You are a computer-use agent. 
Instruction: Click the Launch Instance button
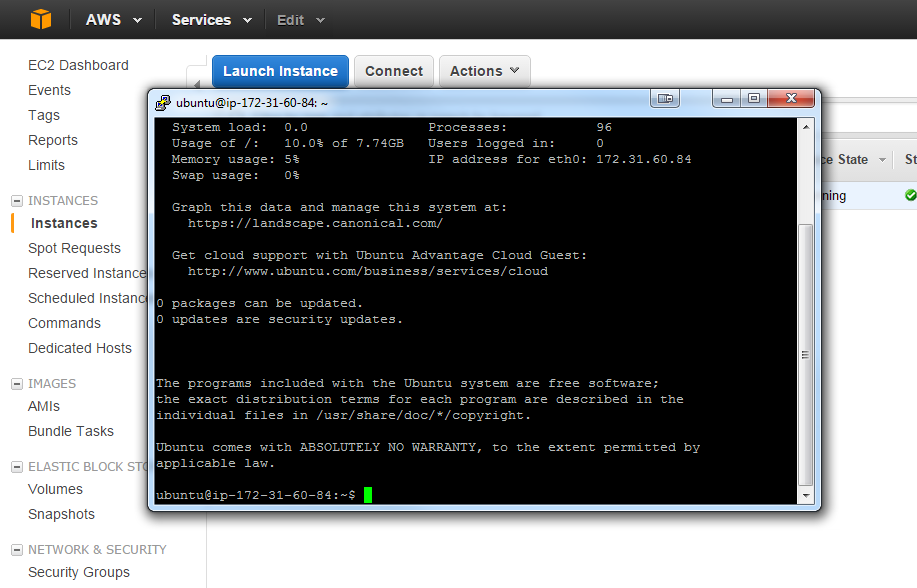click(x=280, y=71)
